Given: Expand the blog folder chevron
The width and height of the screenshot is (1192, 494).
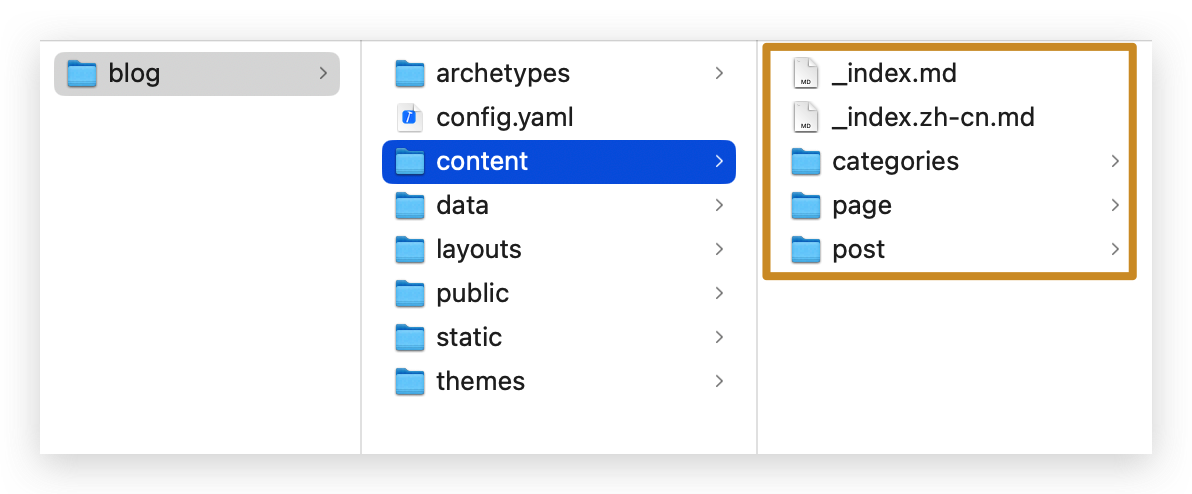Looking at the screenshot, I should point(322,73).
